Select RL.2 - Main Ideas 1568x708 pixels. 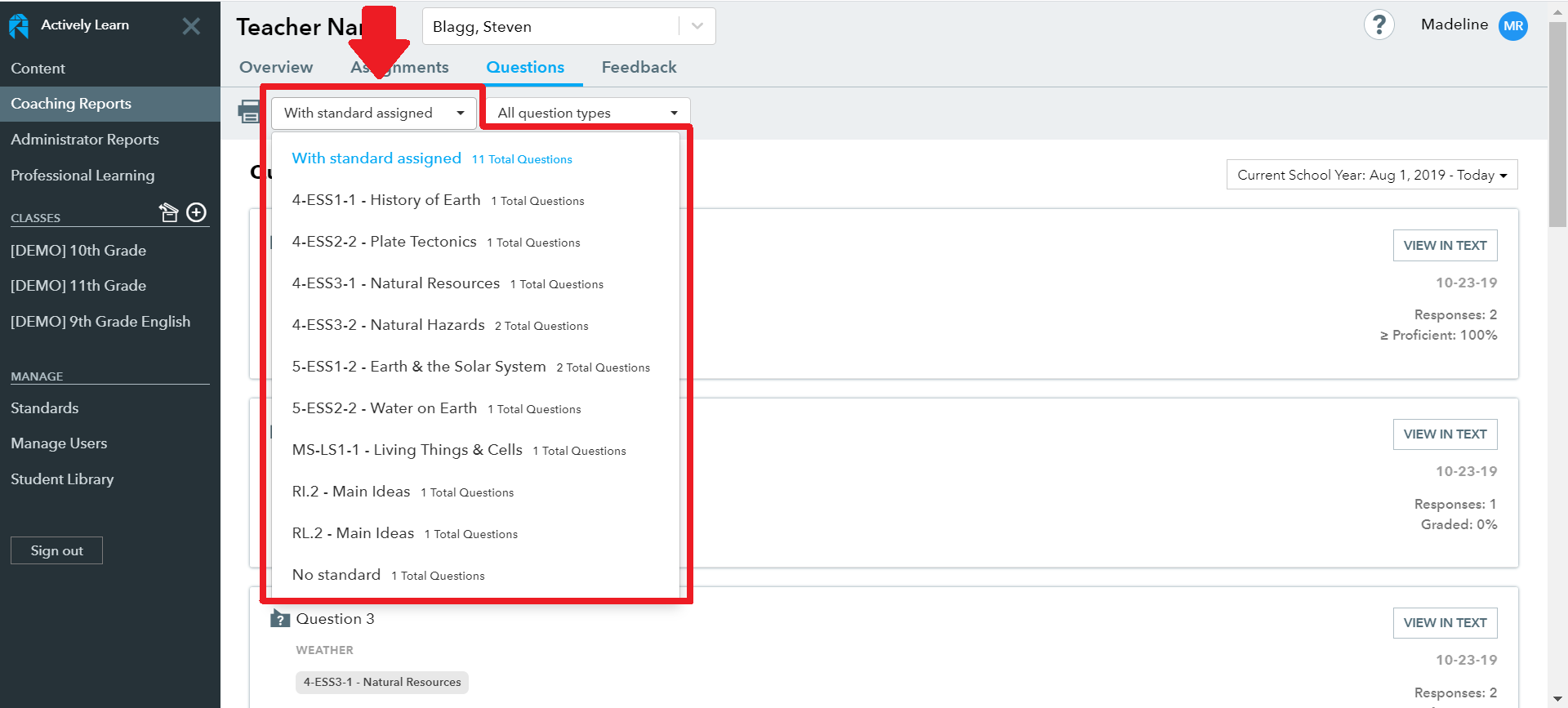tap(475, 533)
